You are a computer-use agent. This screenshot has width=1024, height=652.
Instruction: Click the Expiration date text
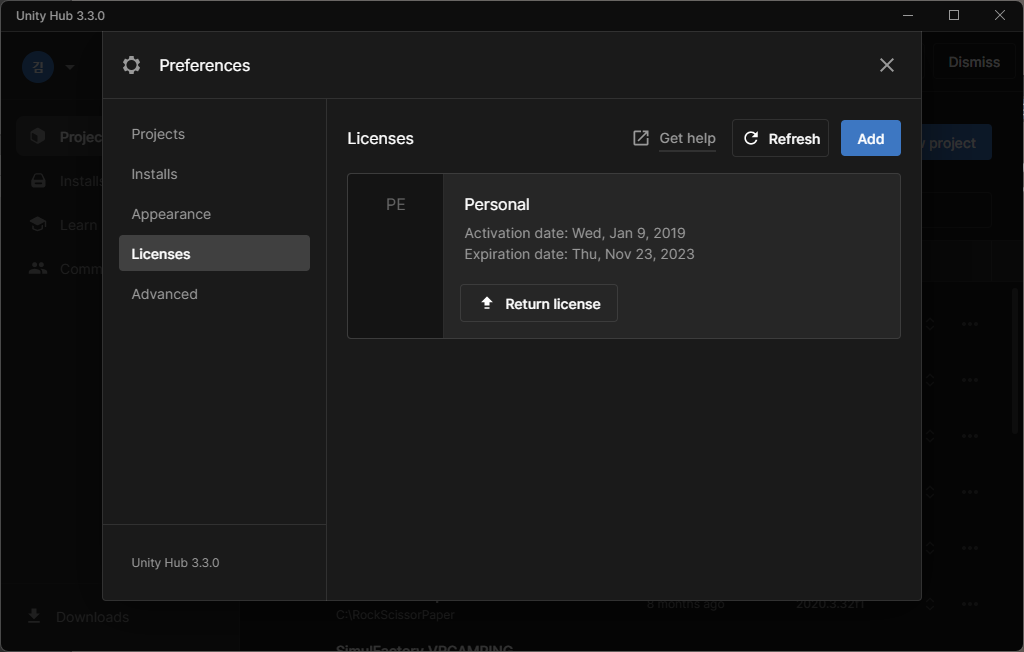[x=579, y=254]
